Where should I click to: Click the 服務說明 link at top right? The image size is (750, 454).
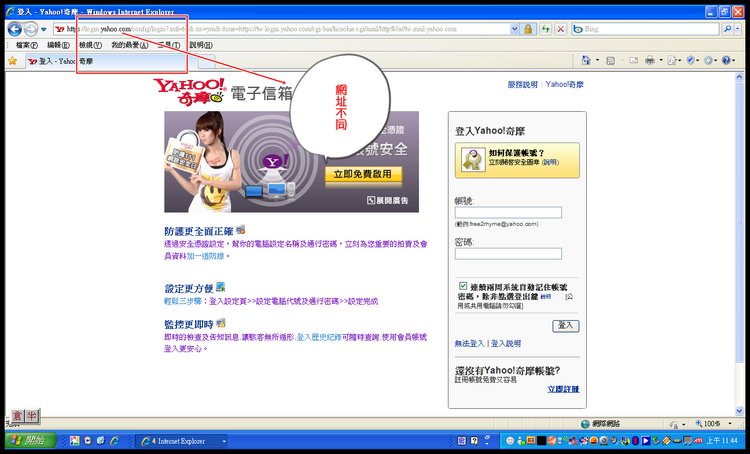point(522,85)
